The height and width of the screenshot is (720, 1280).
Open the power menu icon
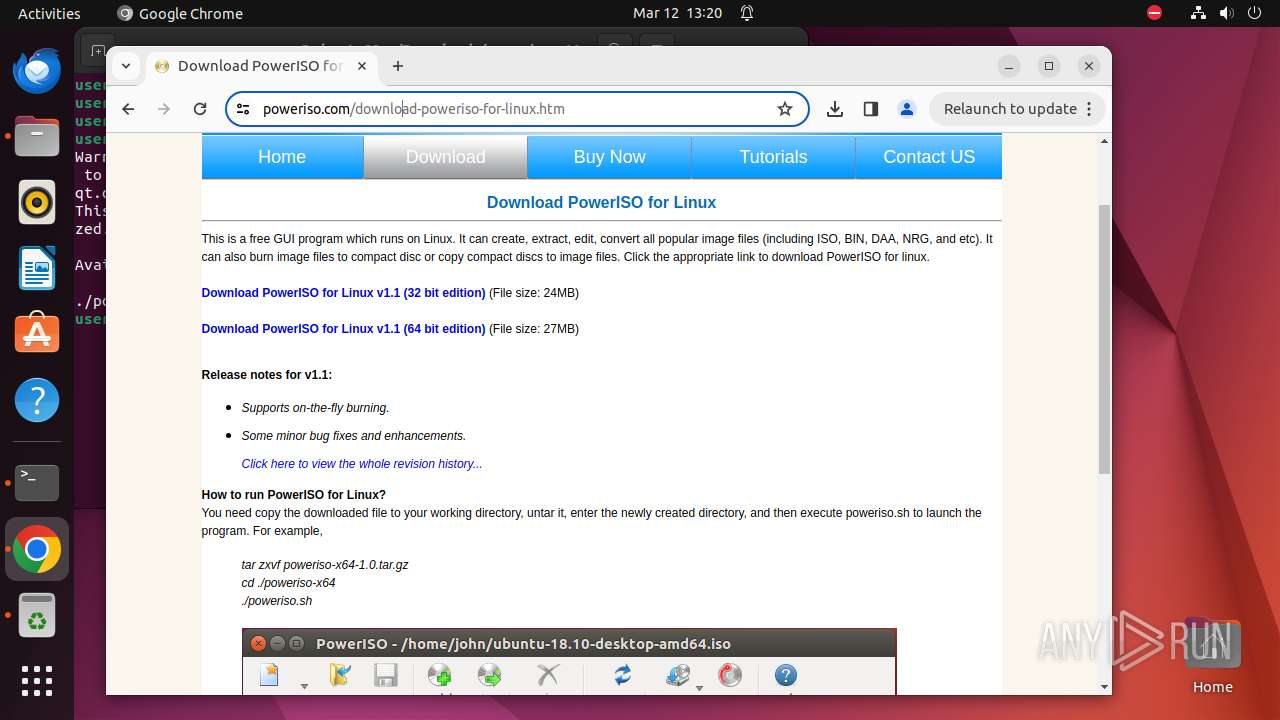point(1256,13)
